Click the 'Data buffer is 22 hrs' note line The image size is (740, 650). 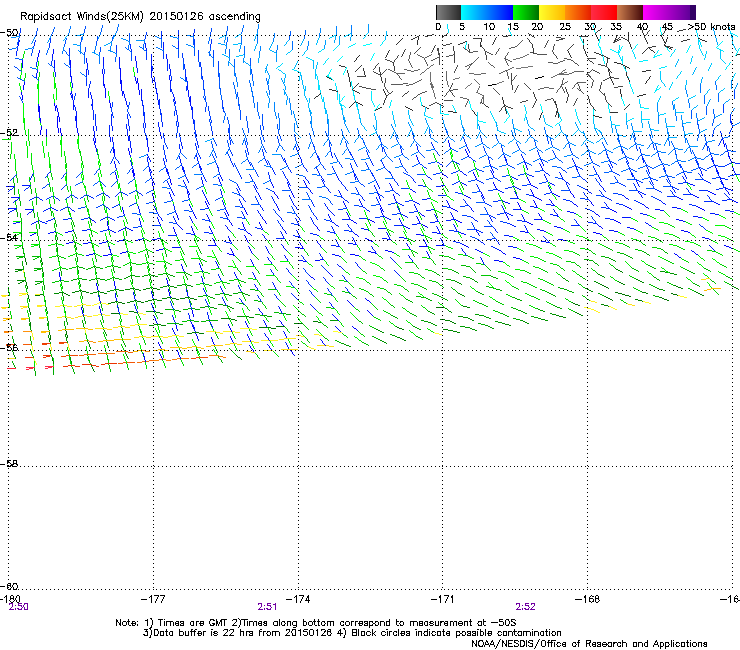(x=352, y=633)
